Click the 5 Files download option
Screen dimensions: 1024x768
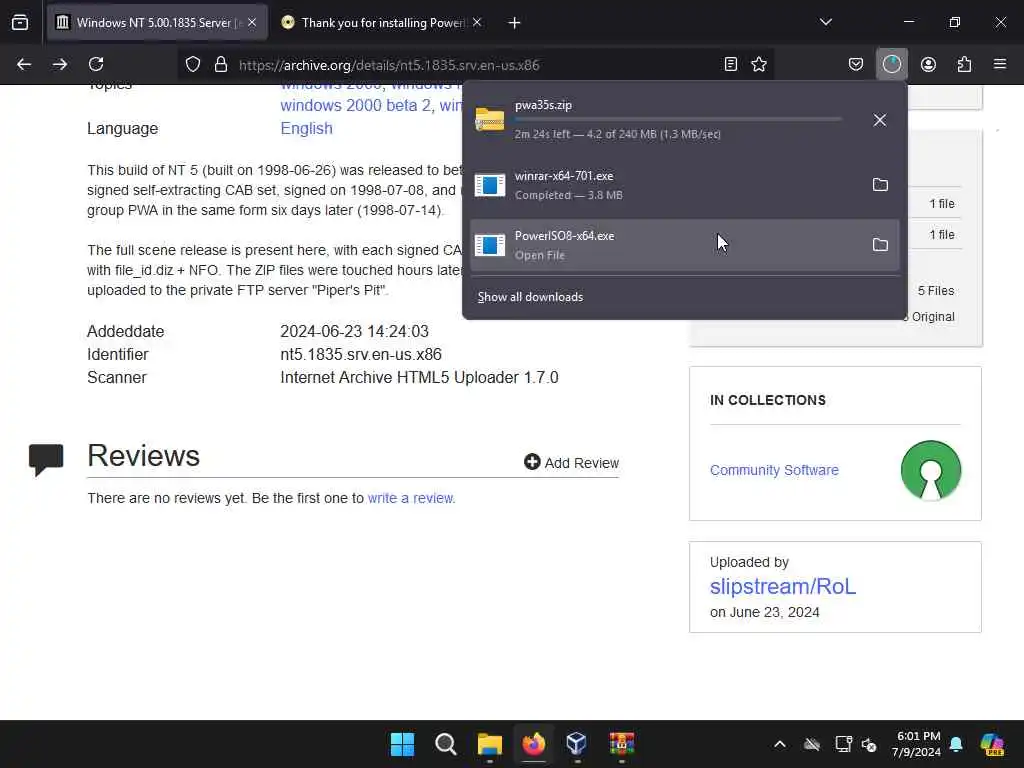pyautogui.click(x=935, y=291)
